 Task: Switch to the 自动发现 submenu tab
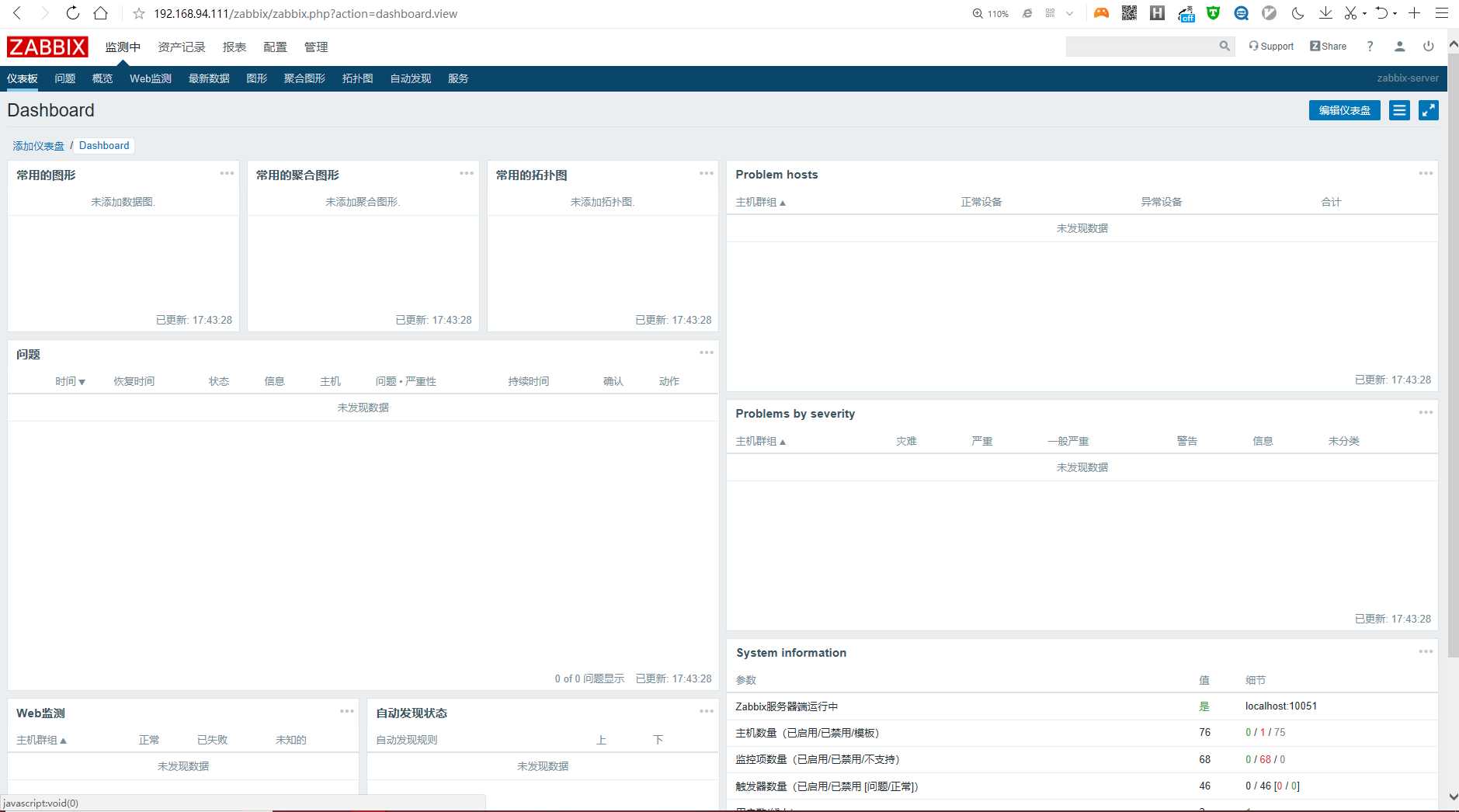(x=411, y=78)
